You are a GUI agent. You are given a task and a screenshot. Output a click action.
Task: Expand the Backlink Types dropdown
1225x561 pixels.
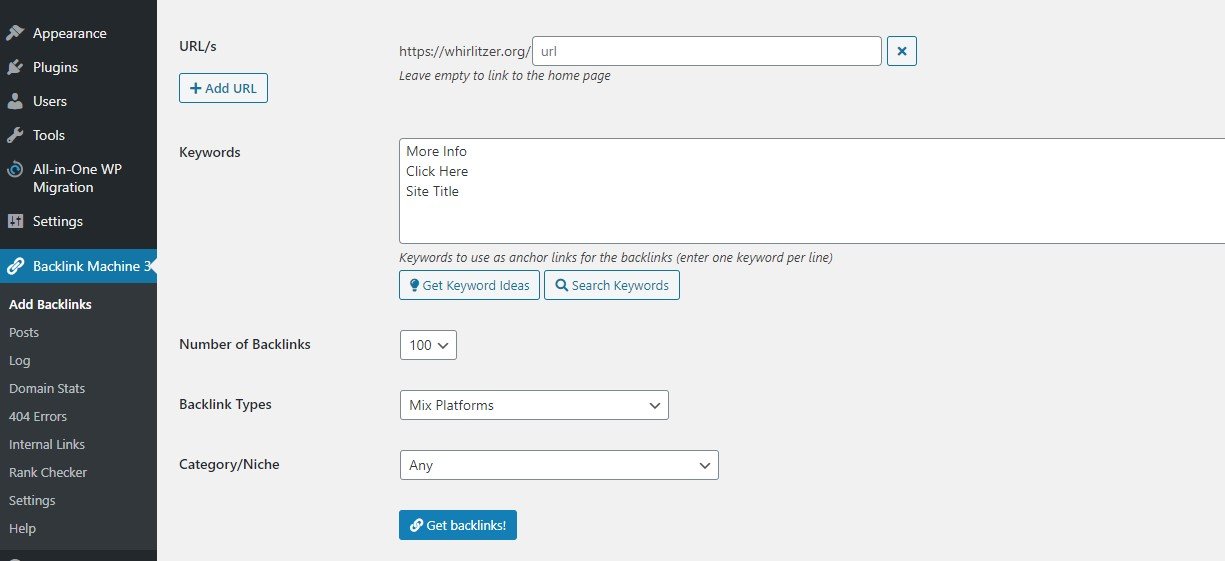pyautogui.click(x=533, y=405)
